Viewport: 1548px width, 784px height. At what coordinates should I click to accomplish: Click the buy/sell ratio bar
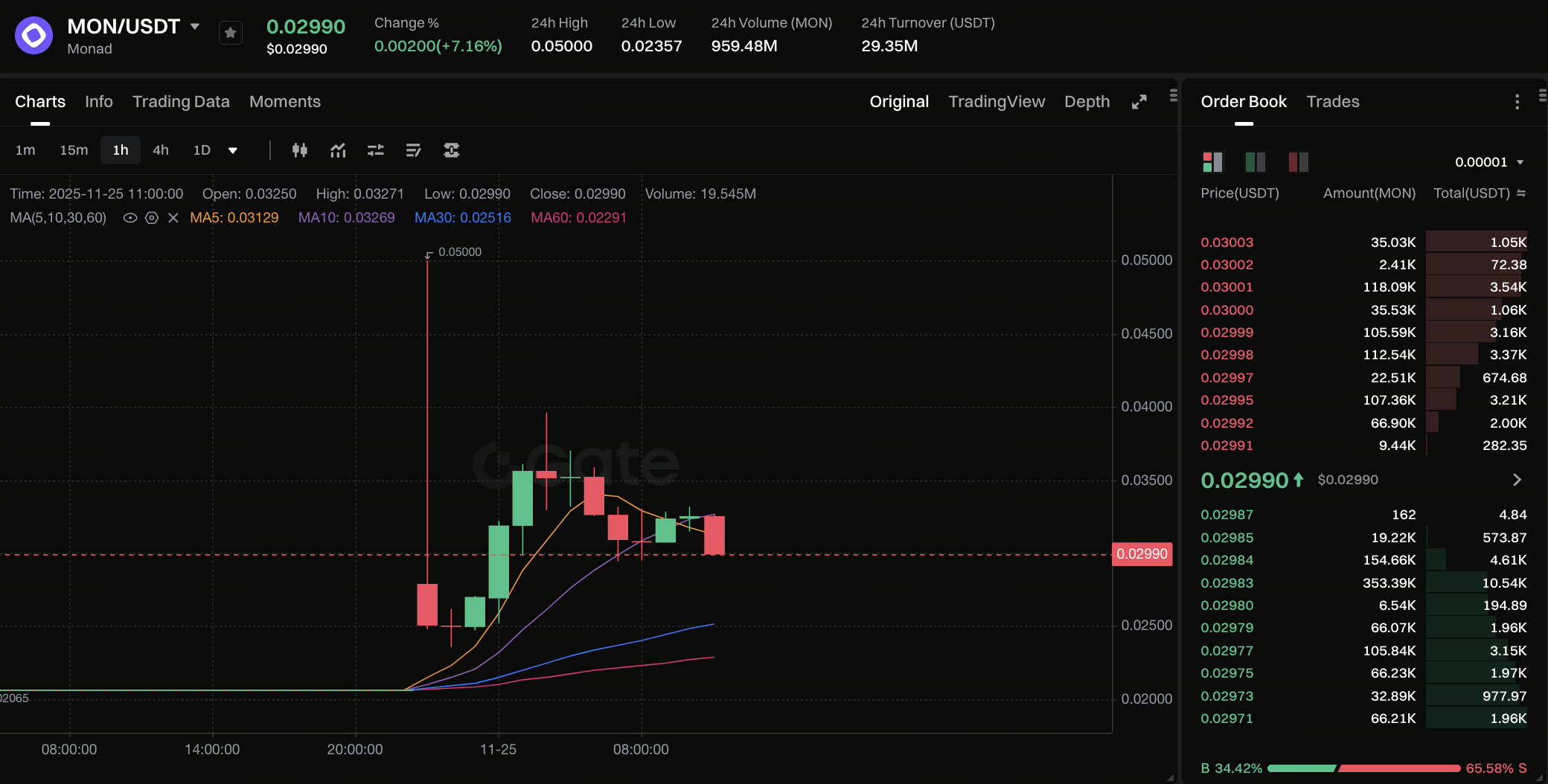(x=1363, y=768)
